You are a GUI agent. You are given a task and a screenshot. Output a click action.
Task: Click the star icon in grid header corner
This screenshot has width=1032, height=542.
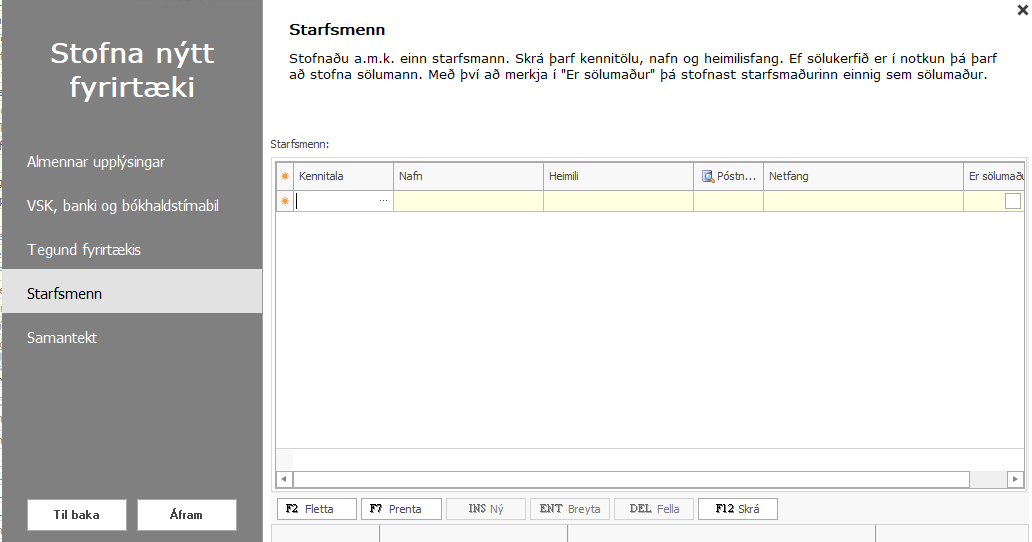(x=285, y=176)
